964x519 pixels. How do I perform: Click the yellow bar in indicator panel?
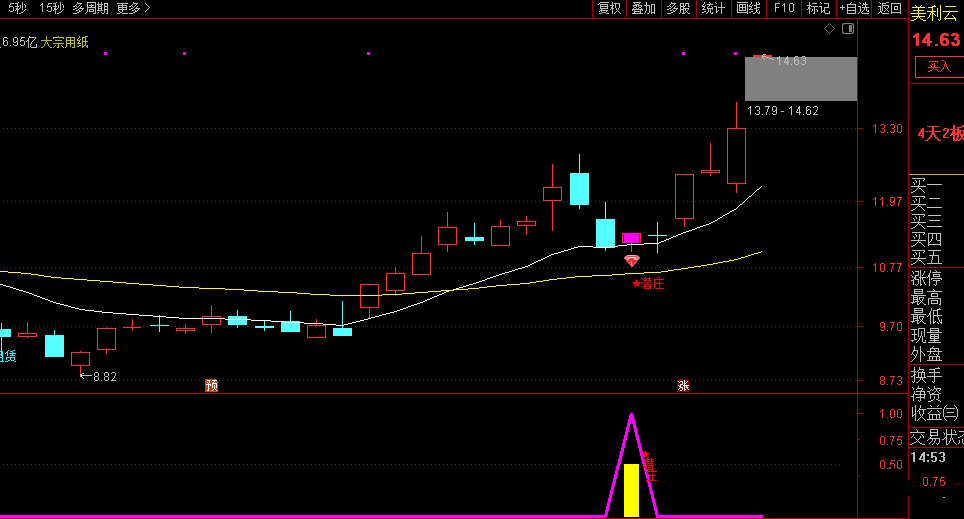[631, 490]
